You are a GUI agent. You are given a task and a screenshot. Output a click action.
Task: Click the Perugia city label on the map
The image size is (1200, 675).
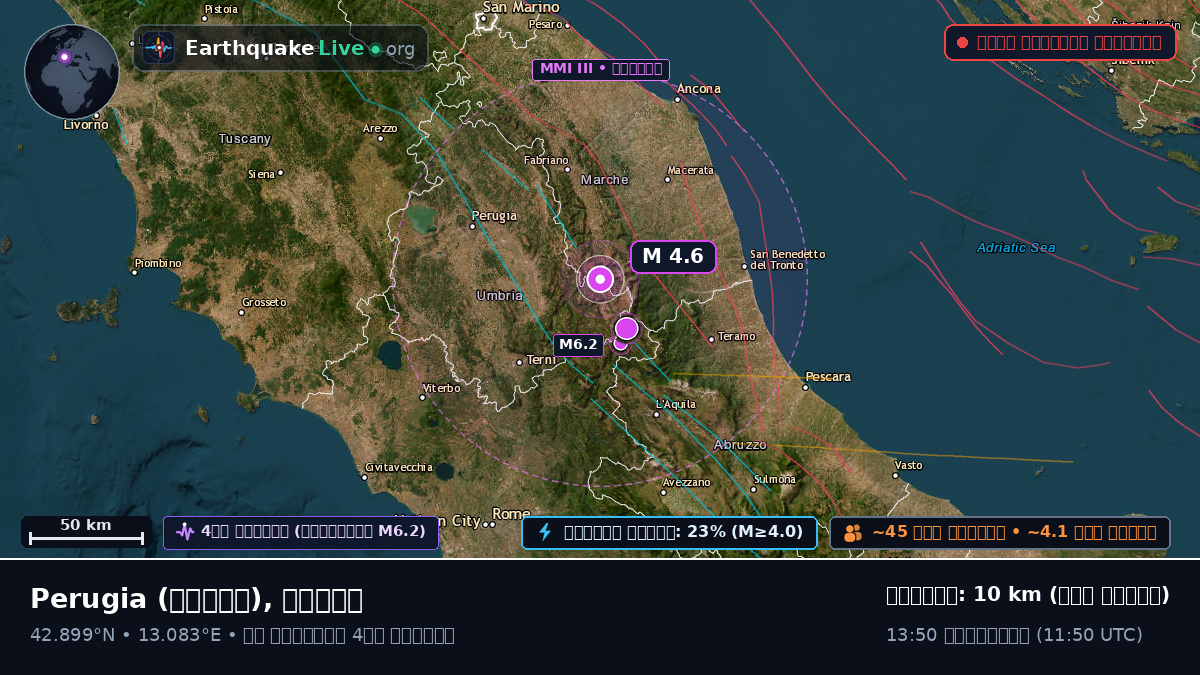tap(494, 216)
